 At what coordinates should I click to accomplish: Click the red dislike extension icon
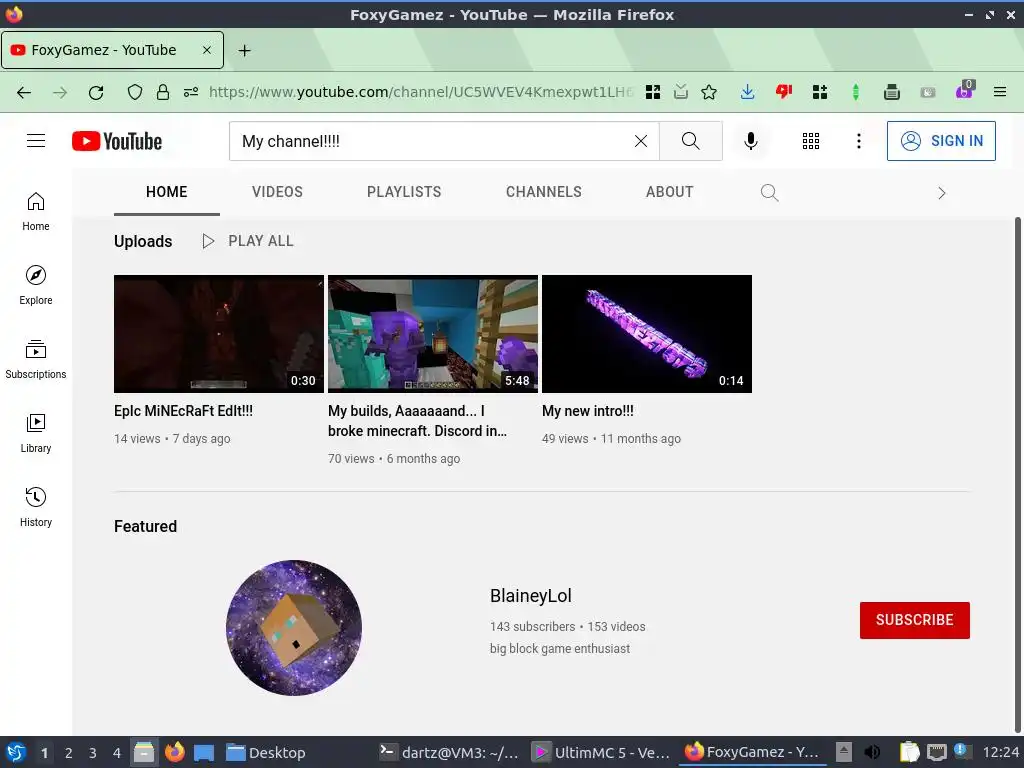click(784, 93)
